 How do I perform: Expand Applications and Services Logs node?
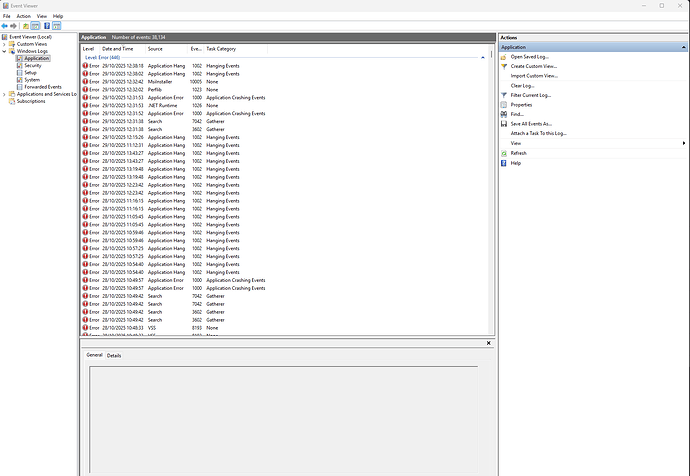tap(4, 94)
